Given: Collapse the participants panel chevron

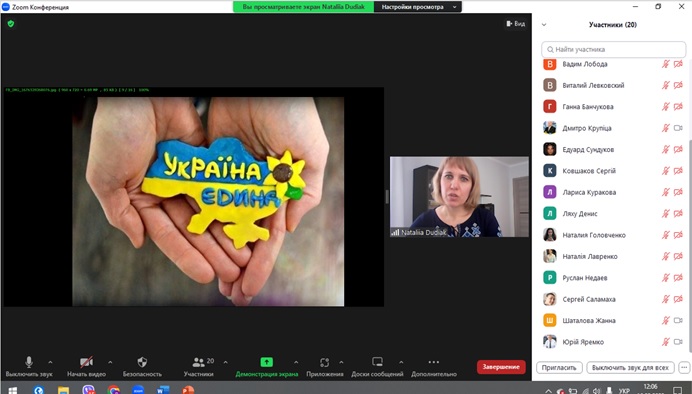Looking at the screenshot, I should coord(544,25).
